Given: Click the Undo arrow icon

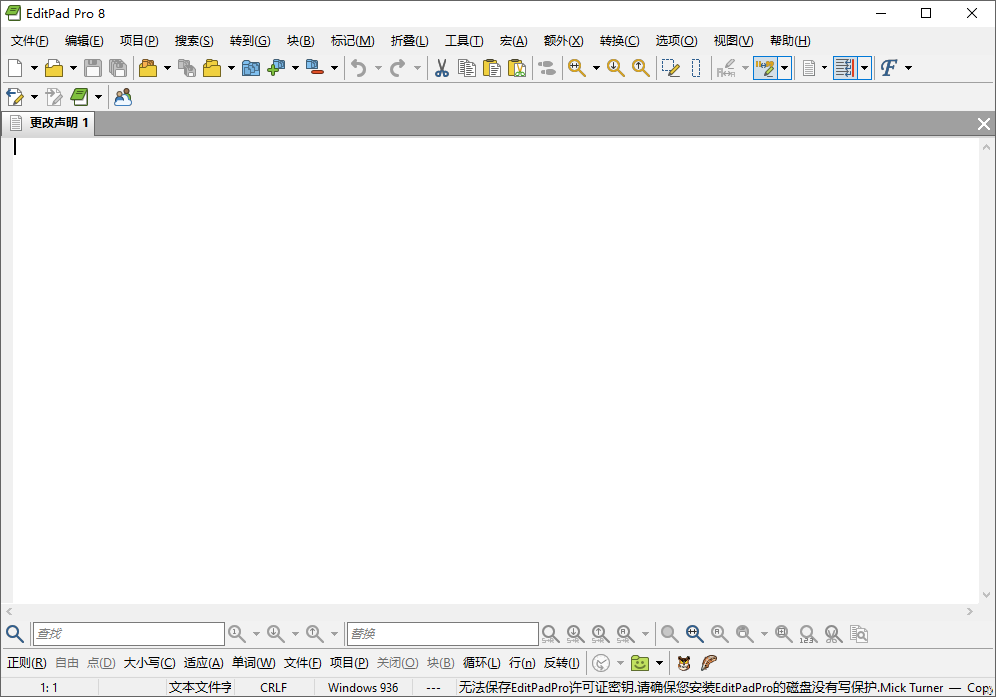Looking at the screenshot, I should pyautogui.click(x=359, y=68).
